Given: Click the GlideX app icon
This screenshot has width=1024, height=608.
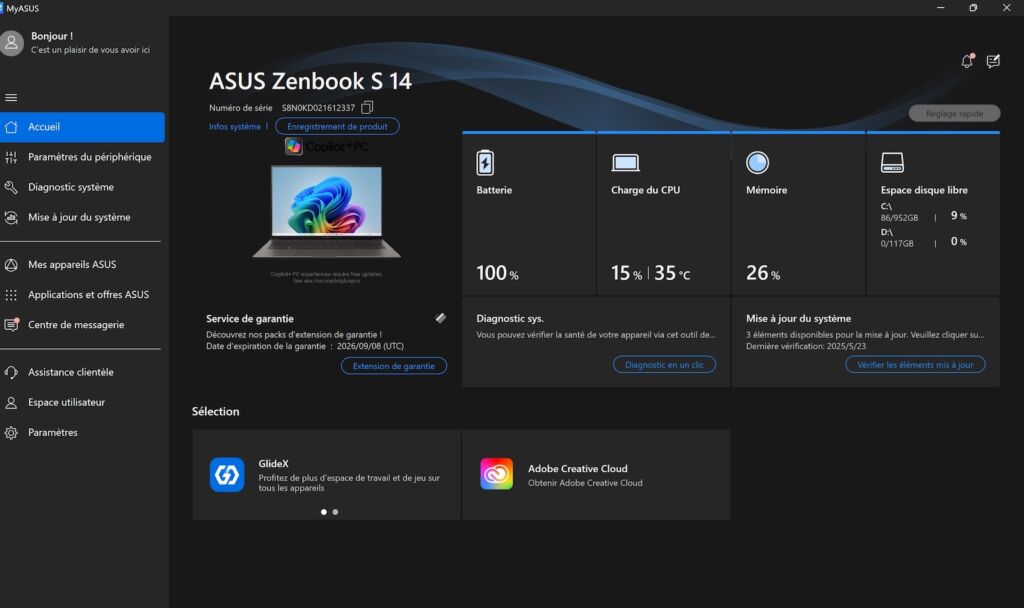Looking at the screenshot, I should click(227, 474).
